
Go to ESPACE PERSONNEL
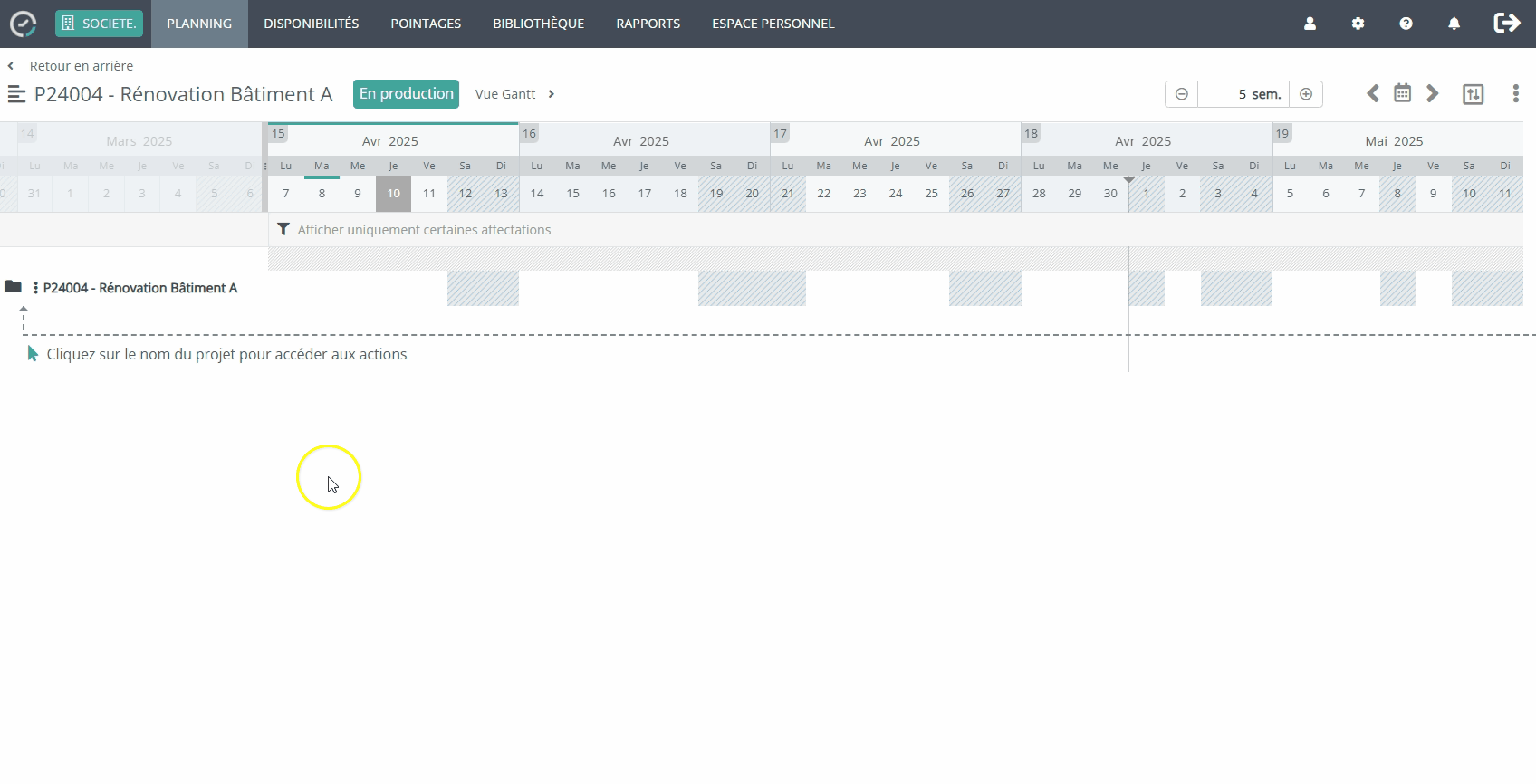pyautogui.click(x=773, y=24)
